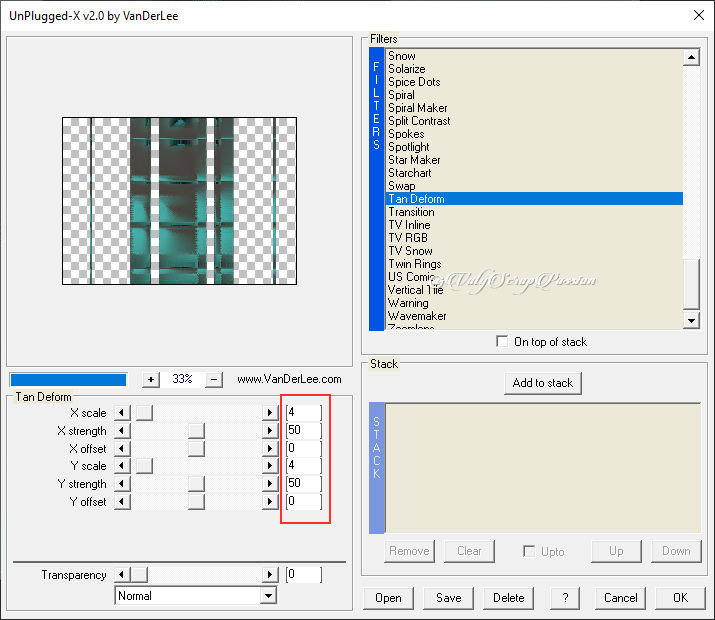Click filters list scroll up arrow
715x620 pixels.
tap(691, 57)
